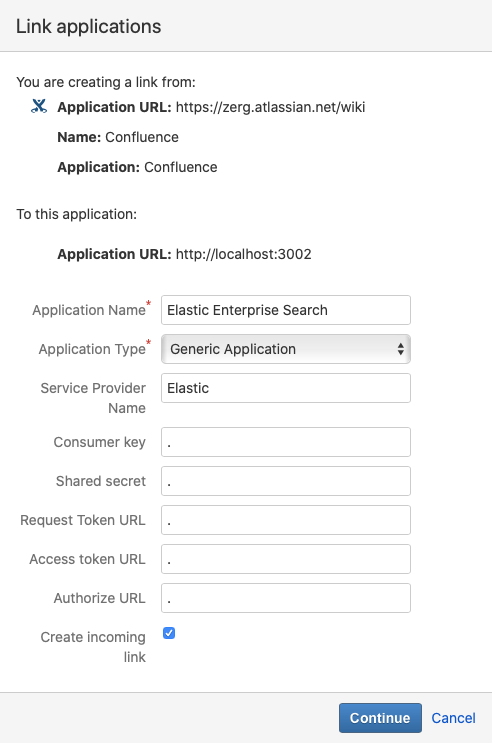Screen dimensions: 492x743
Task: Click the Shared secret input field
Action: [x=286, y=481]
